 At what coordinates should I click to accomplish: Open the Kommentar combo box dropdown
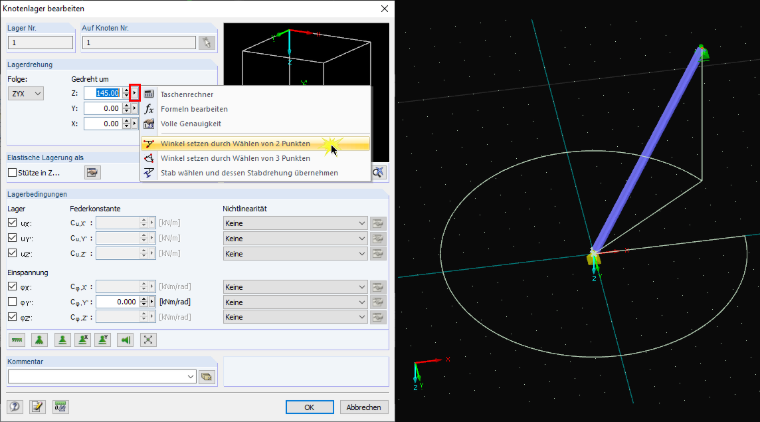click(190, 376)
